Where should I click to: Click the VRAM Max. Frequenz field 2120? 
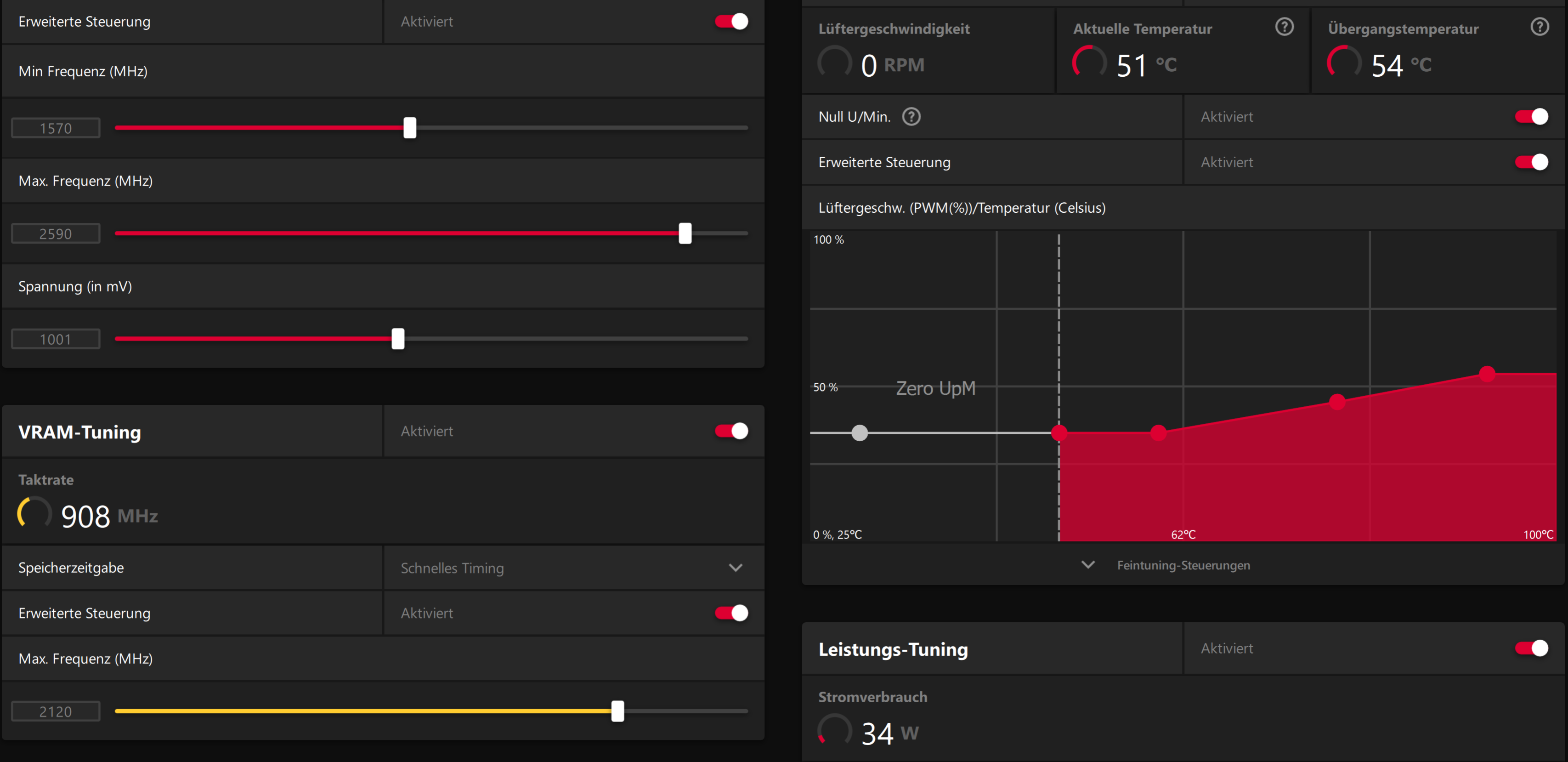[56, 711]
